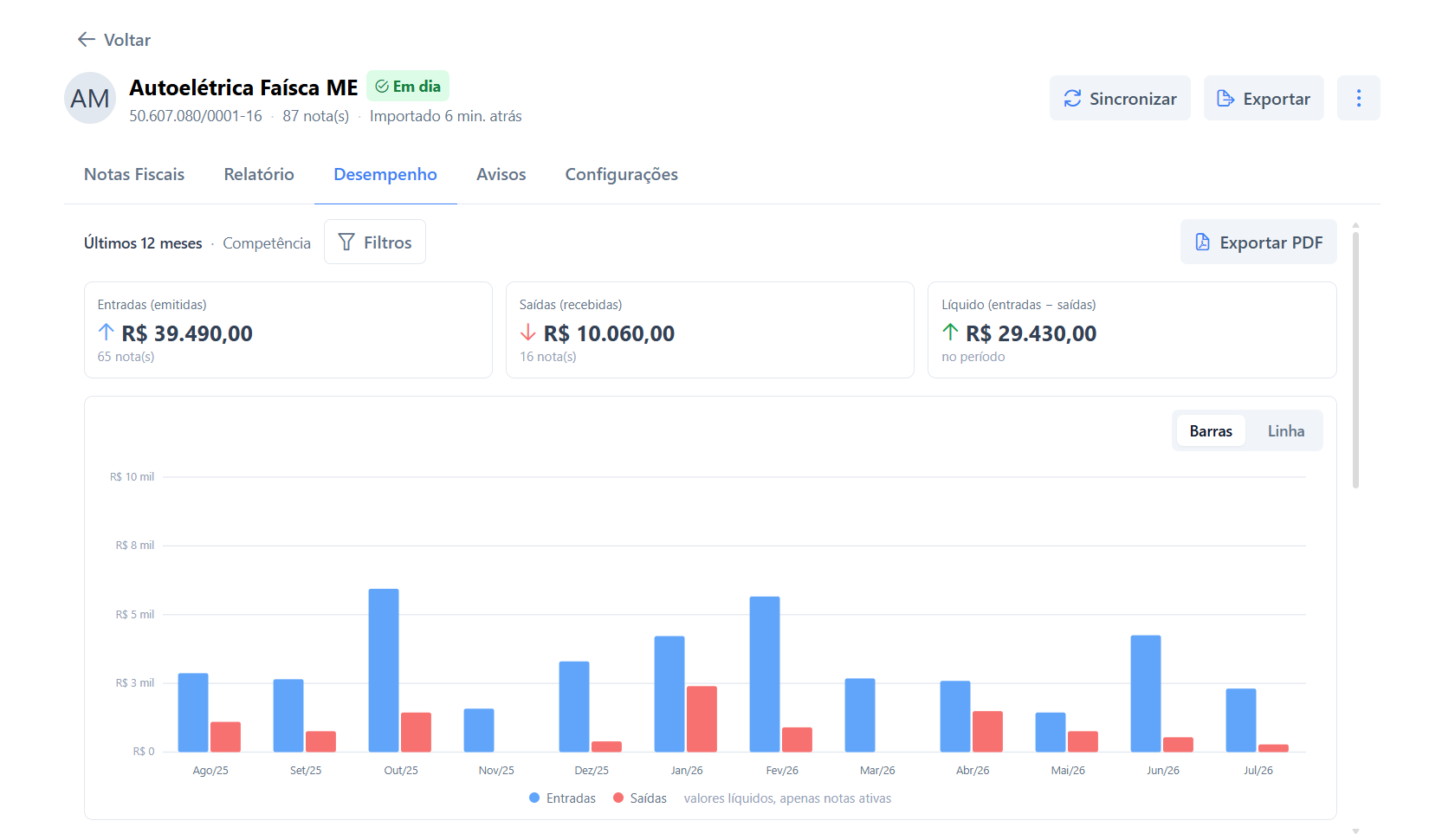The image size is (1442, 840).
Task: Click the R$ 39.490,00 entradas value
Action: pos(187,333)
